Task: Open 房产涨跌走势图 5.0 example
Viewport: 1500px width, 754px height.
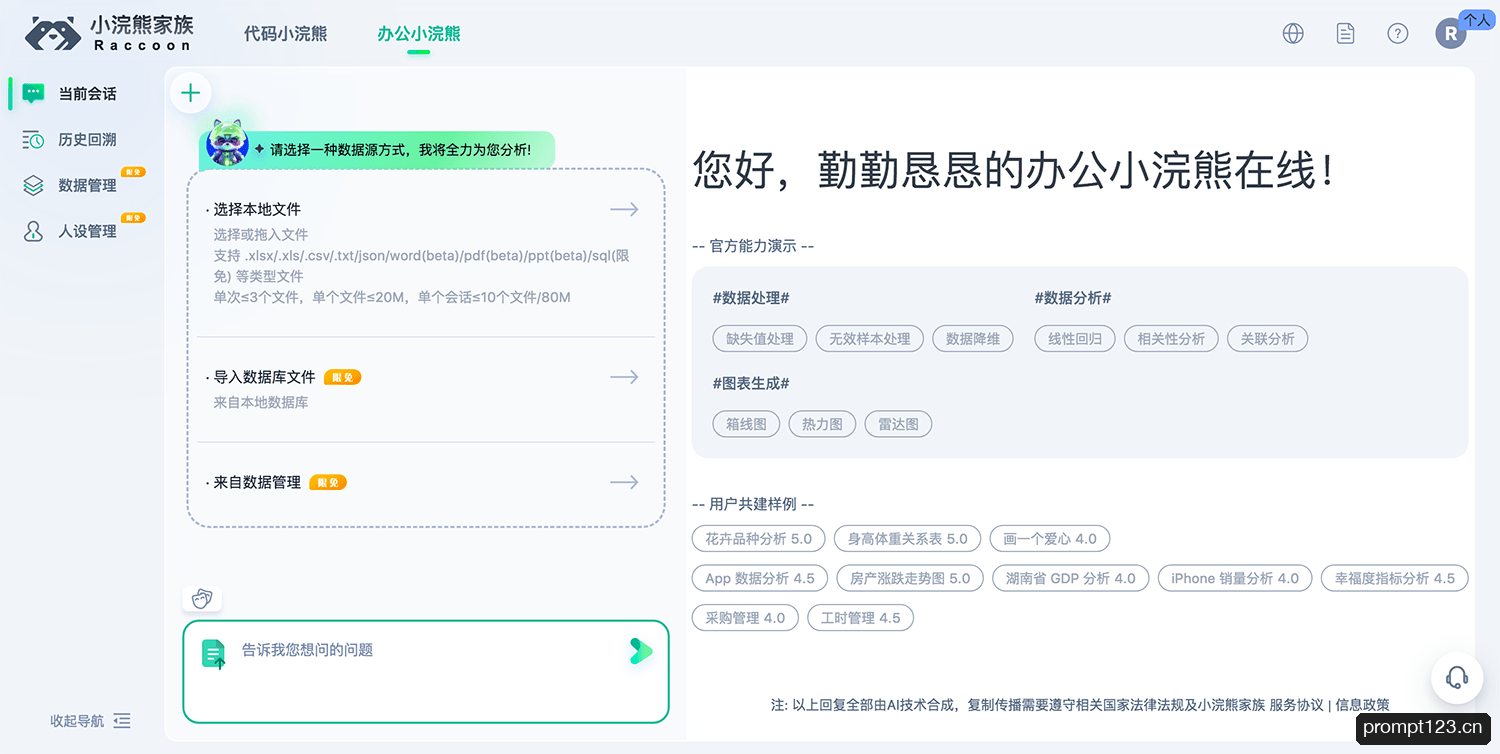Action: 910,578
